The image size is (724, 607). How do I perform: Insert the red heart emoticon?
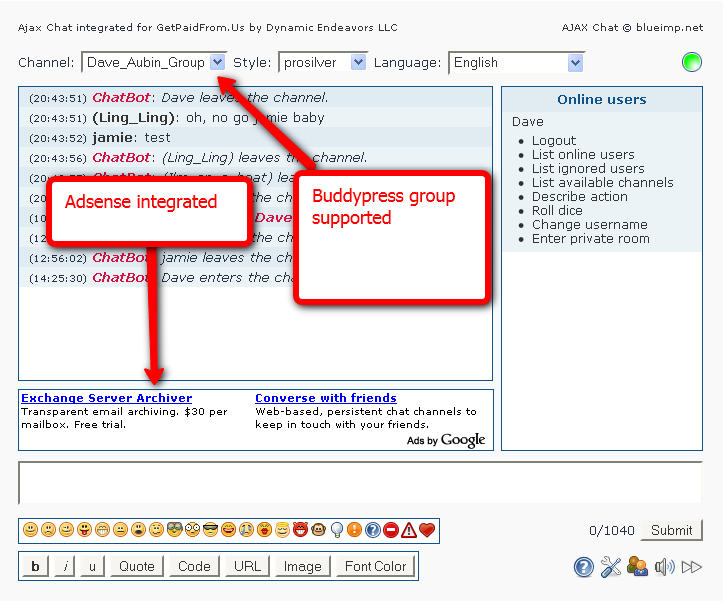(427, 530)
